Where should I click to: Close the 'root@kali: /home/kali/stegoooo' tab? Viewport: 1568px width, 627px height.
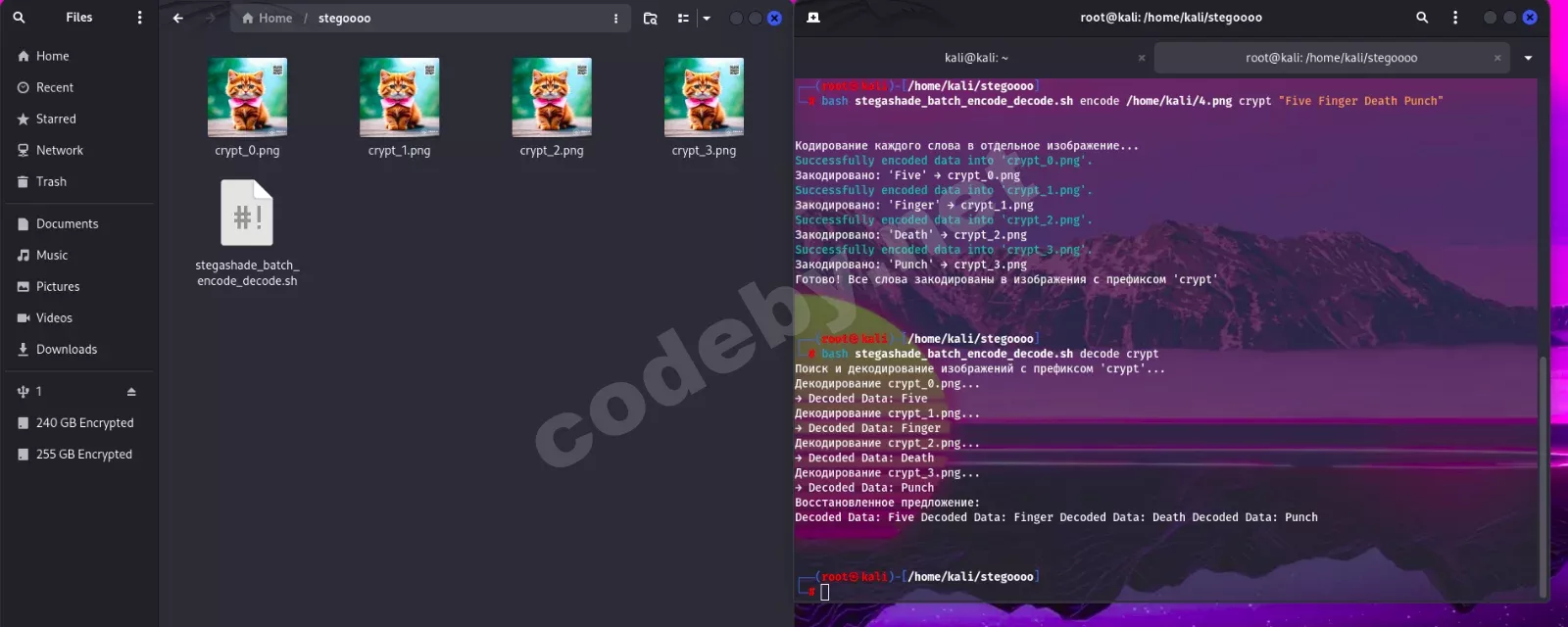(1497, 58)
